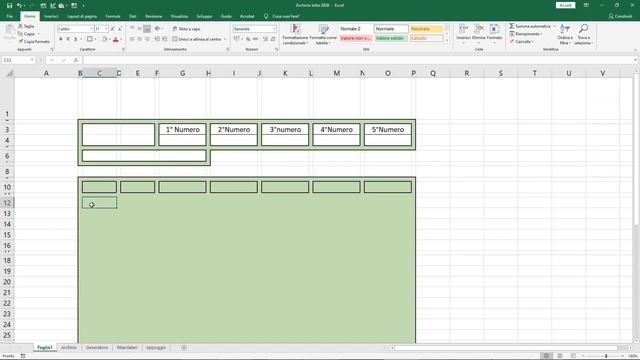
Task: Open Formattazione condizionale menu
Action: point(295,34)
